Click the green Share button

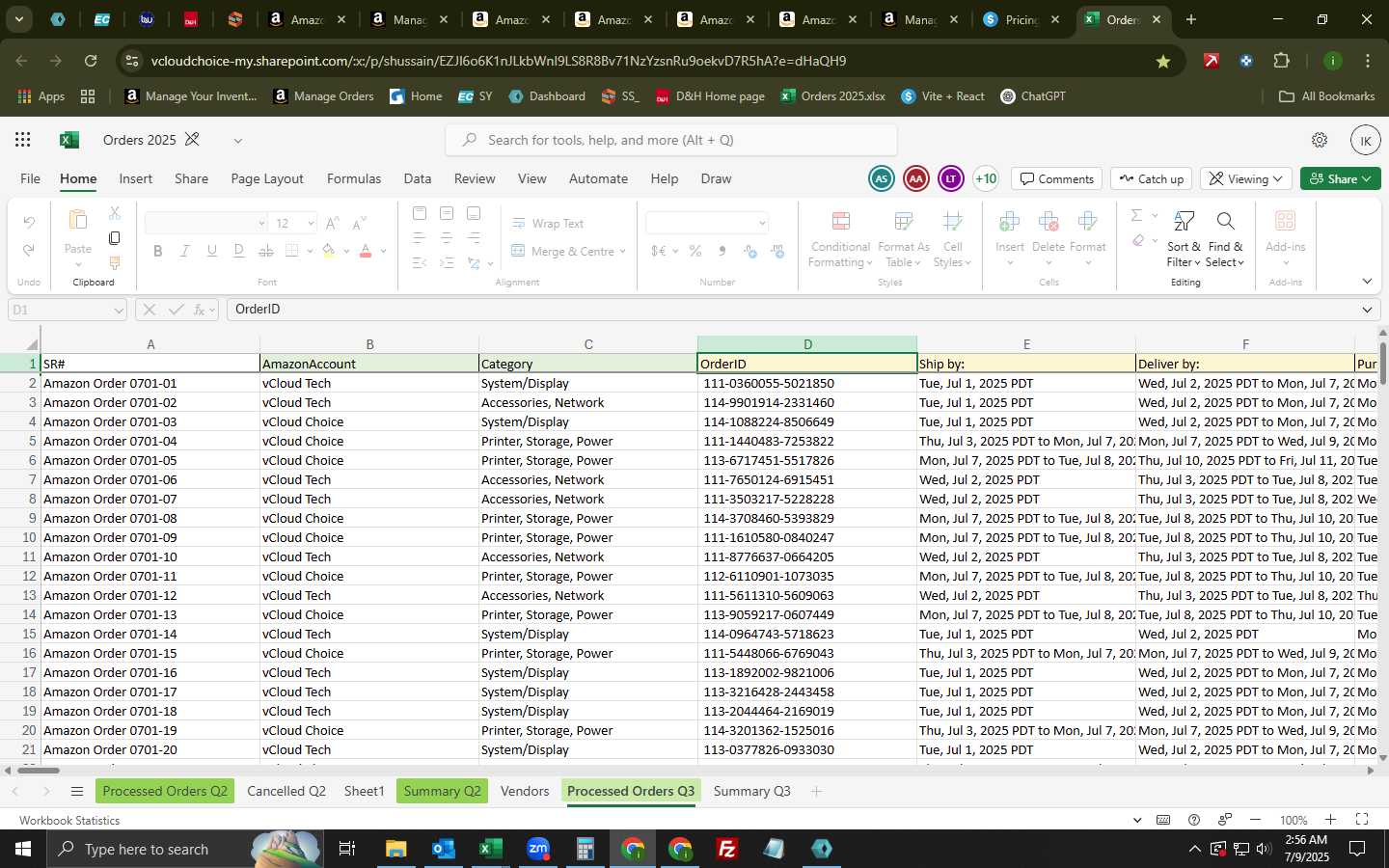[1341, 179]
